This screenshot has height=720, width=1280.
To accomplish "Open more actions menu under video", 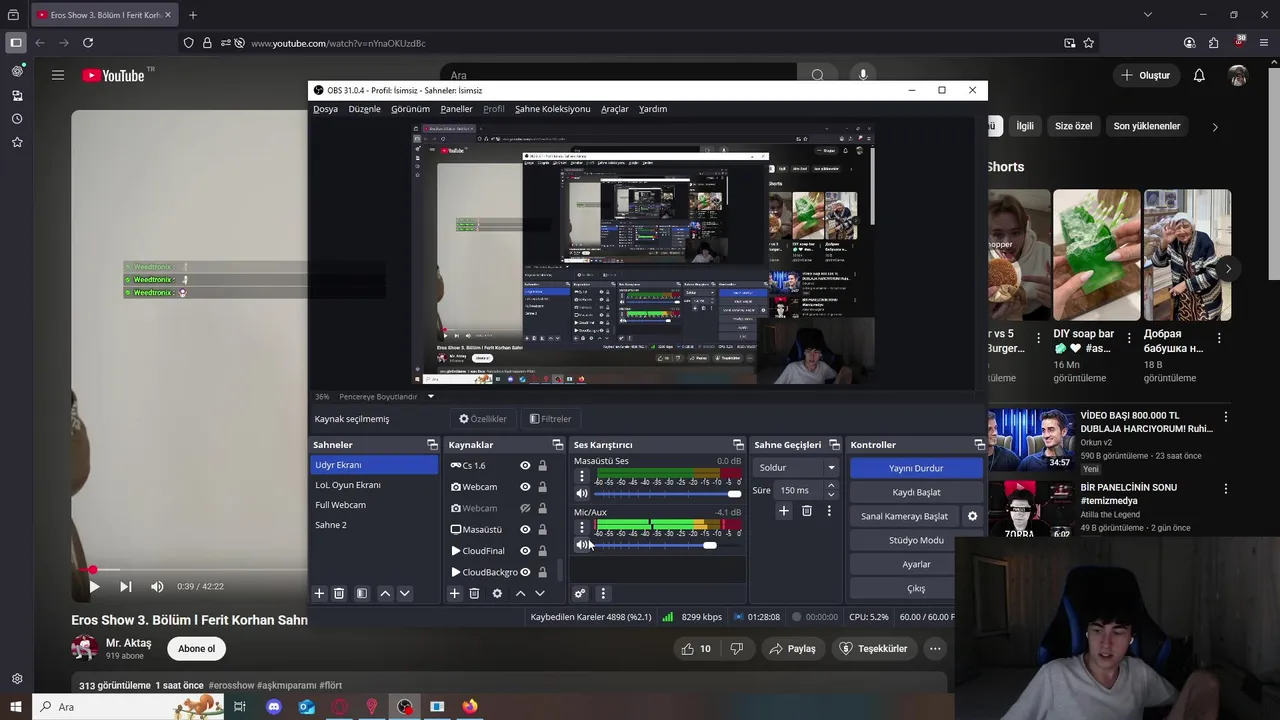I will click(x=935, y=648).
